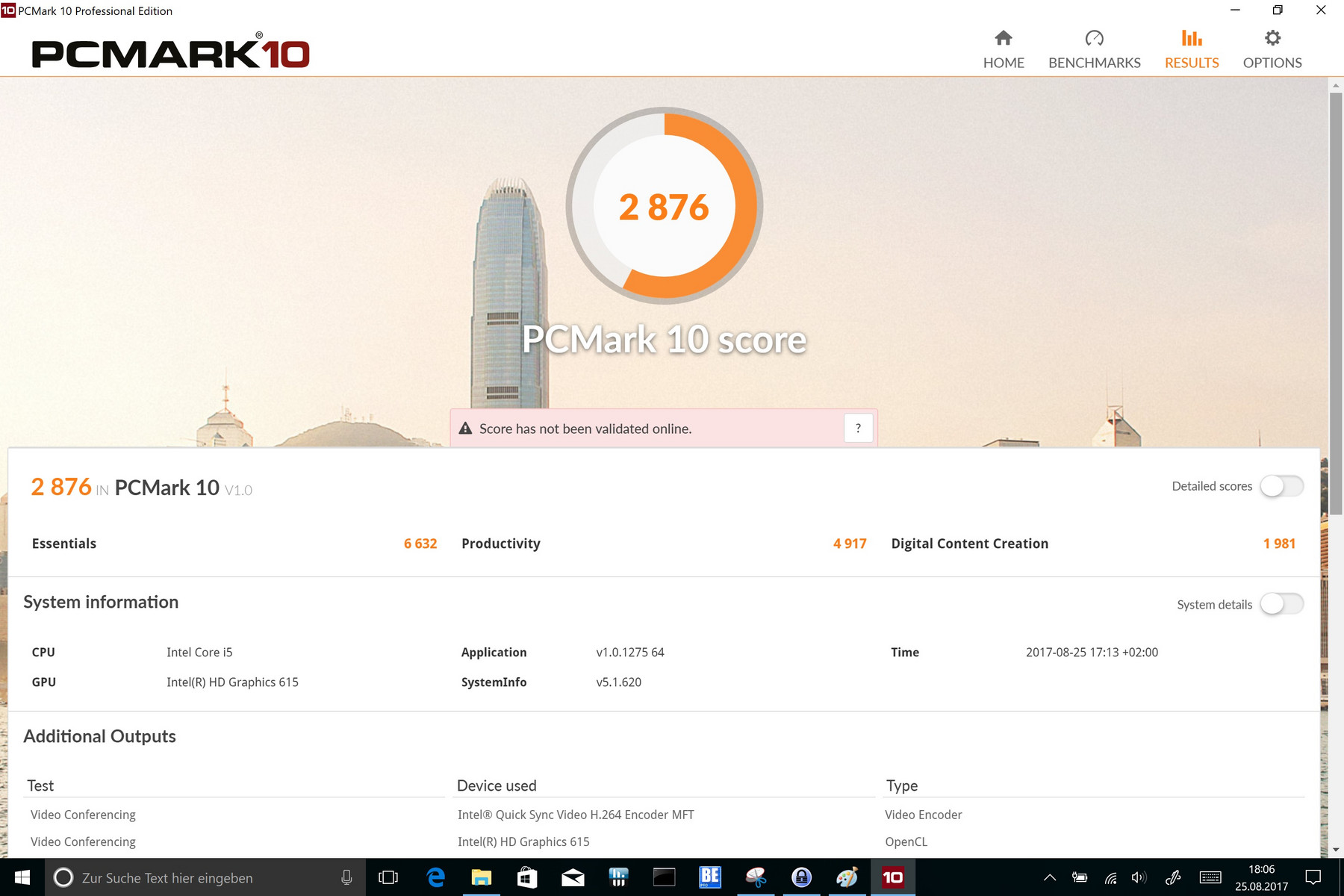Open the padlock app taskbar icon
The image size is (1344, 896).
point(802,877)
